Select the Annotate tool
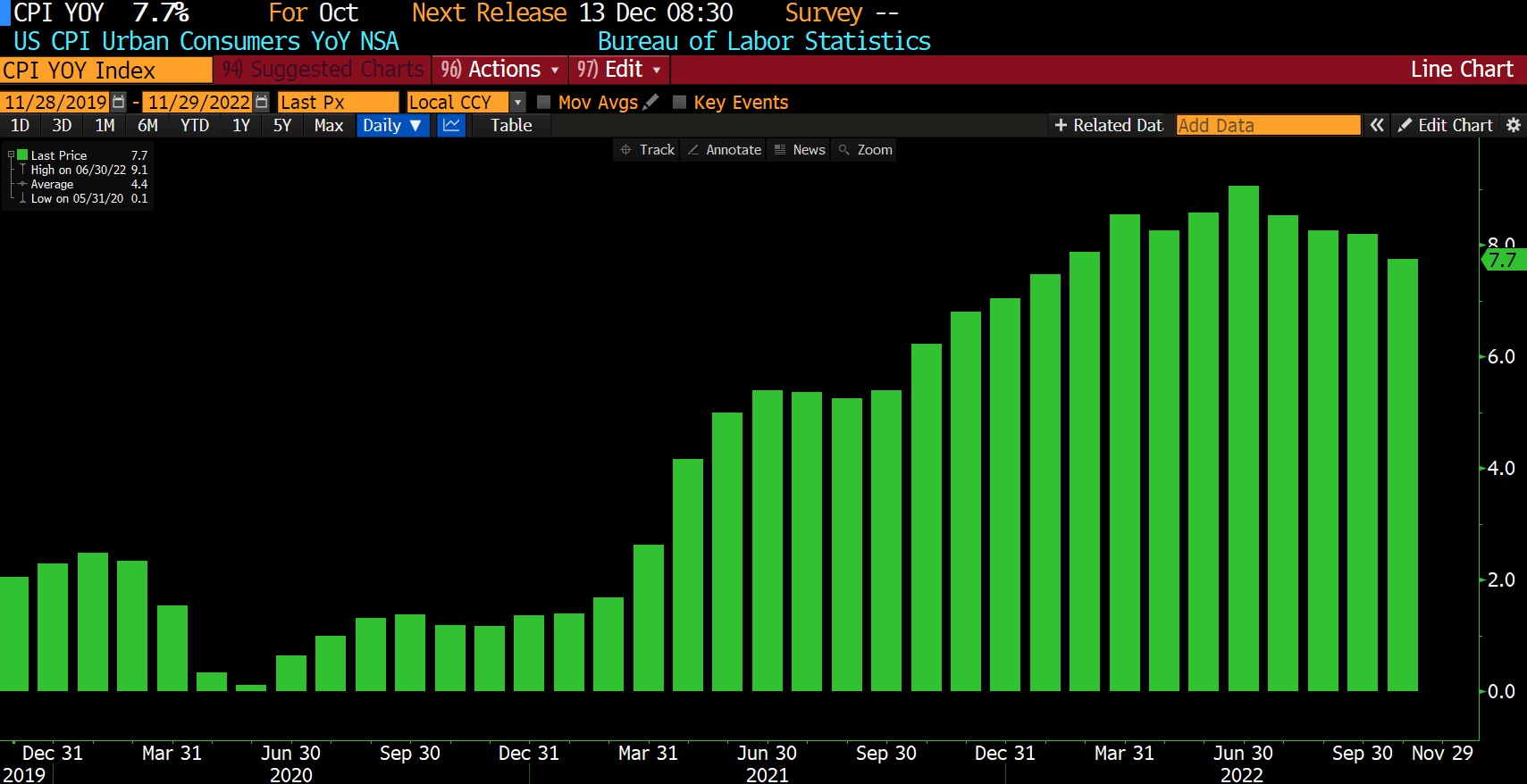This screenshot has height=784, width=1527. click(x=724, y=150)
